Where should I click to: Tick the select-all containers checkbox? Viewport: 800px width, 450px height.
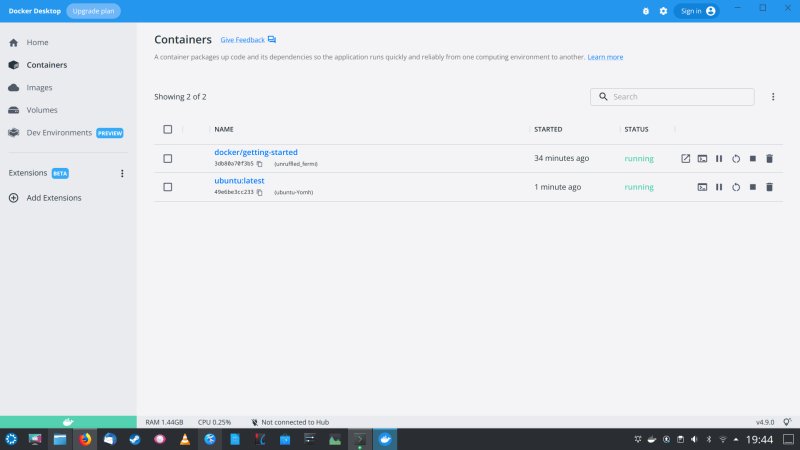tap(168, 129)
